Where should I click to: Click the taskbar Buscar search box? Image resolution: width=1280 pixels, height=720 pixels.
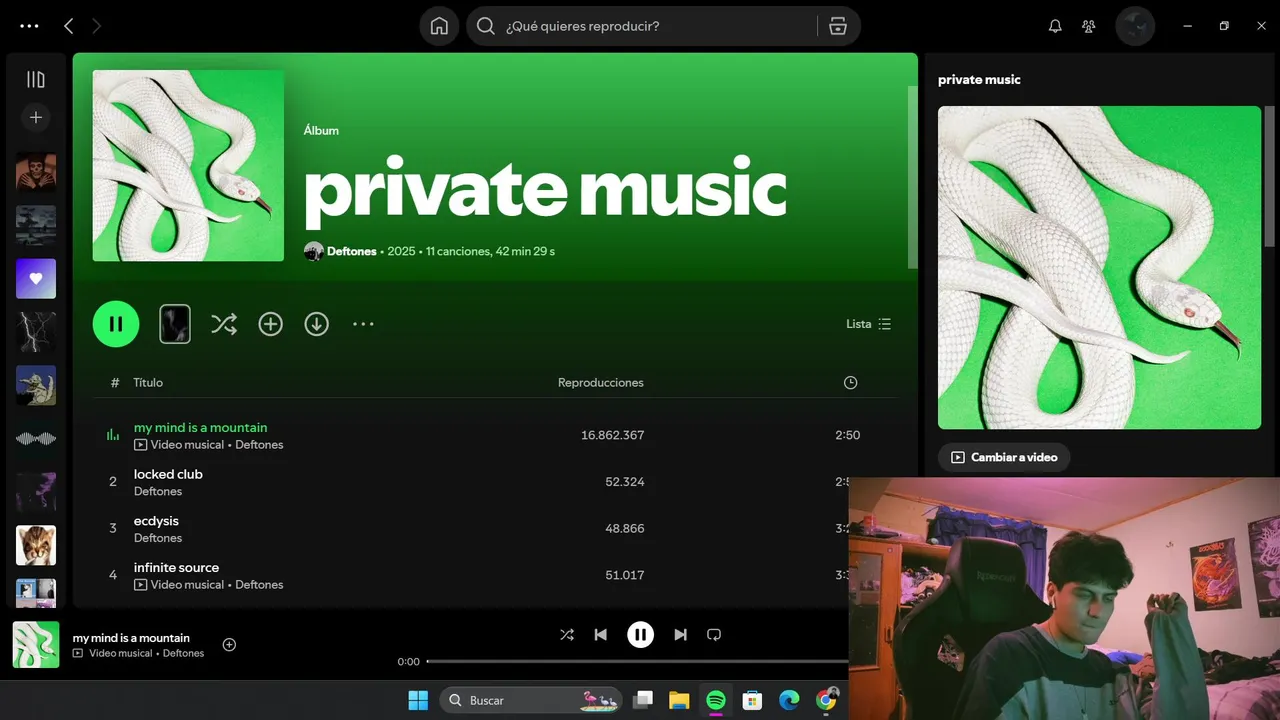pyautogui.click(x=531, y=700)
